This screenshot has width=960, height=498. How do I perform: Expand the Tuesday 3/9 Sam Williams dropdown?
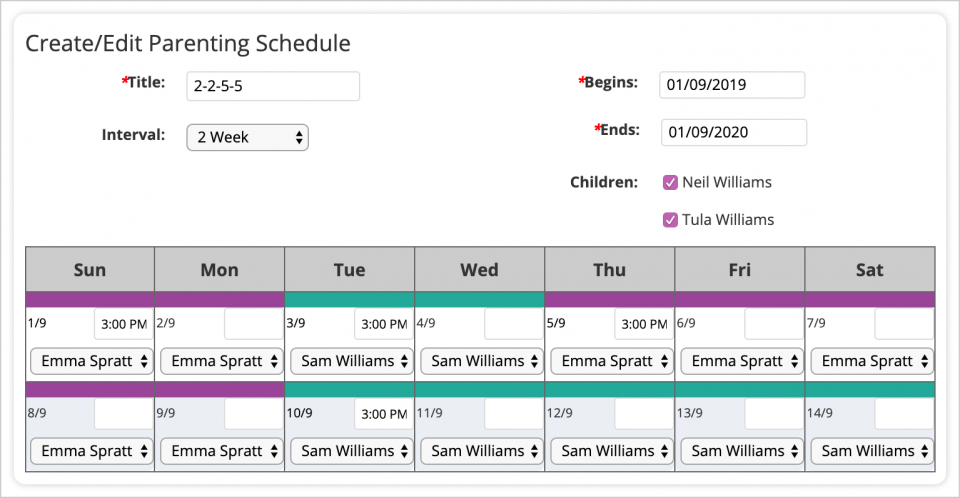[x=352, y=361]
